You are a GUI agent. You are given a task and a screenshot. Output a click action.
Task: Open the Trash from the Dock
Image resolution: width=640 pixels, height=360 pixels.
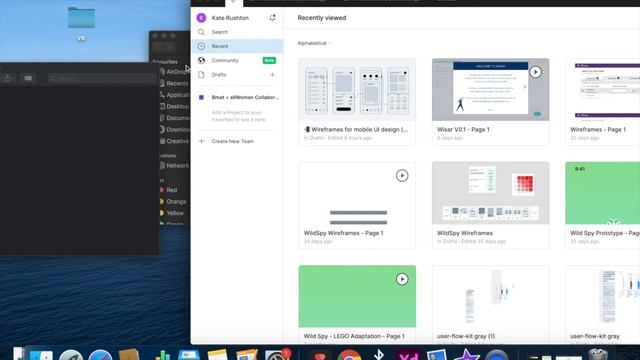[x=598, y=354]
